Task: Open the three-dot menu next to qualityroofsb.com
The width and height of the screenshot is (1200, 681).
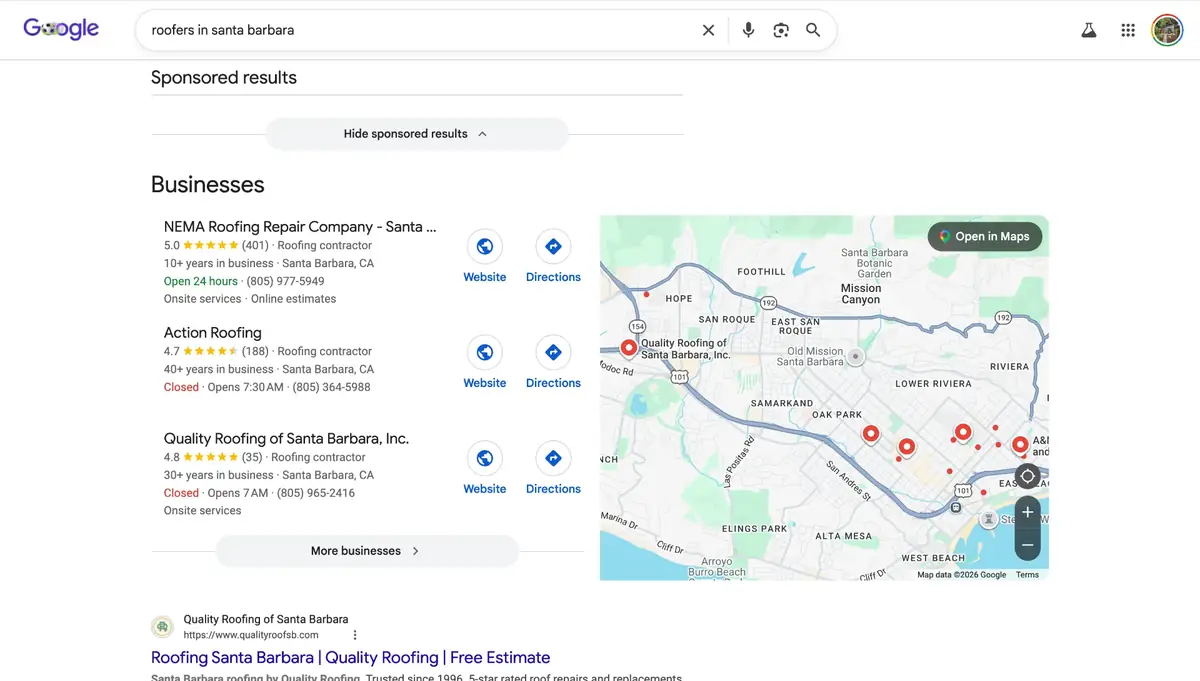Action: click(x=354, y=635)
